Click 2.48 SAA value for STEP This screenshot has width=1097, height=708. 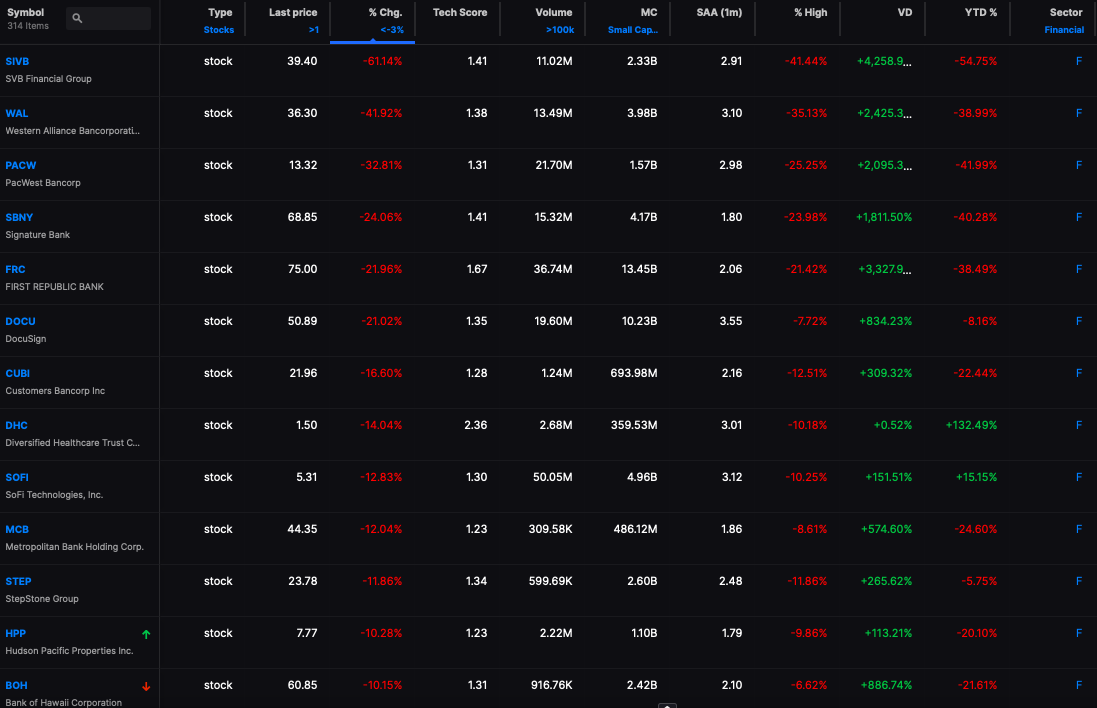730,581
